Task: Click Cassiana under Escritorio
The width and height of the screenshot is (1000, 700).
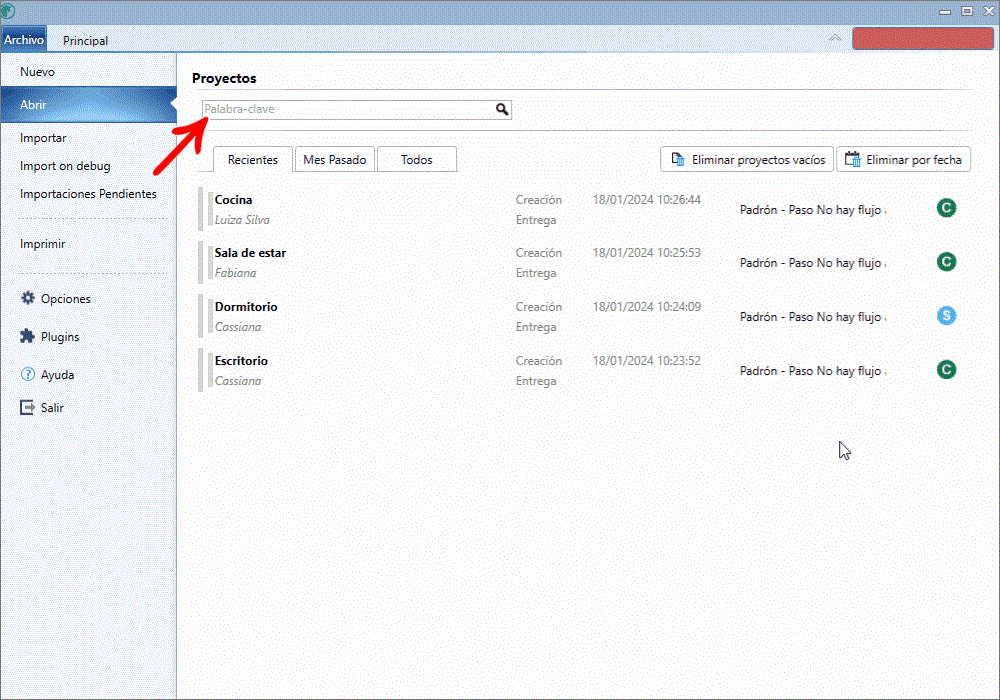Action: (x=238, y=381)
